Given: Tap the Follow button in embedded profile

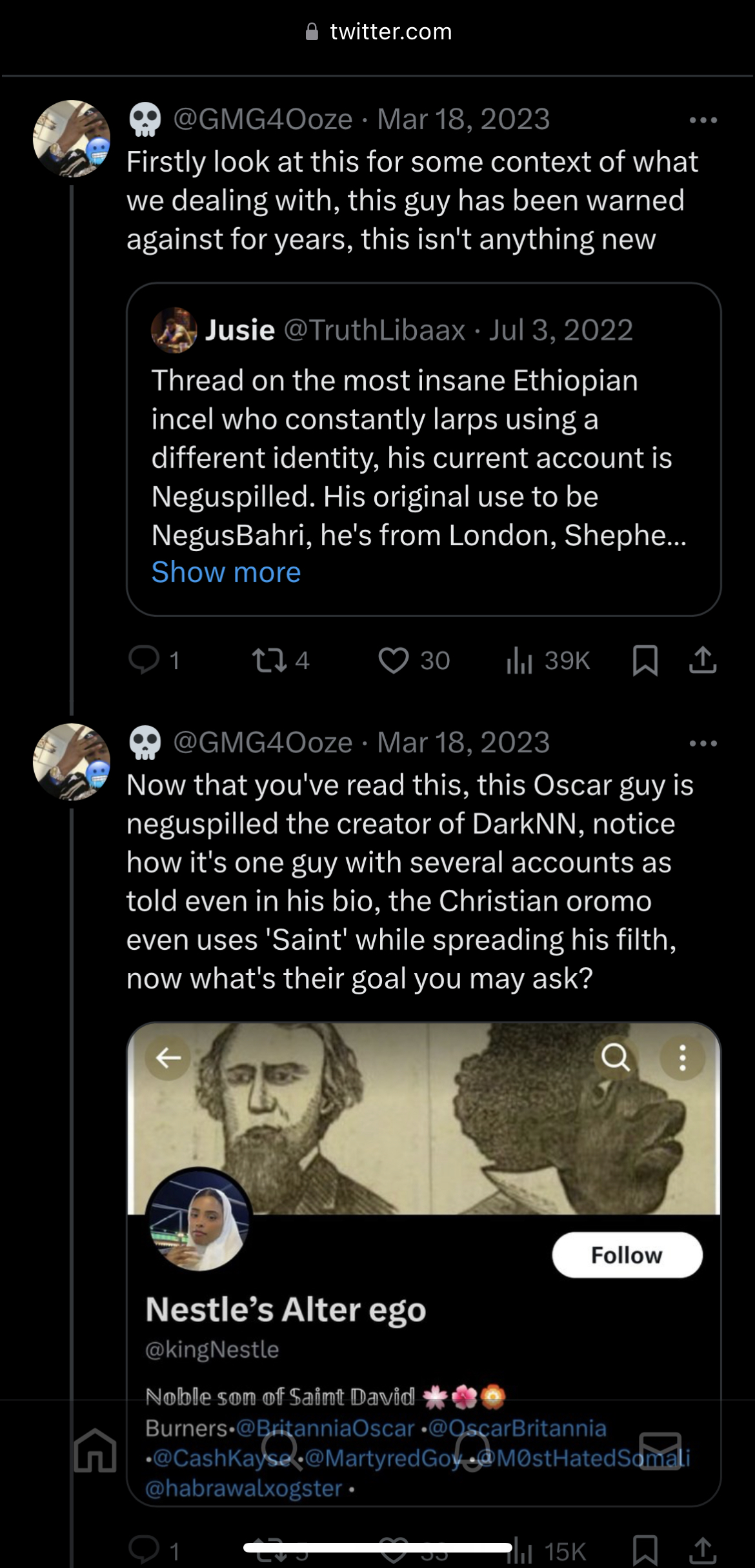Looking at the screenshot, I should click(x=627, y=1255).
